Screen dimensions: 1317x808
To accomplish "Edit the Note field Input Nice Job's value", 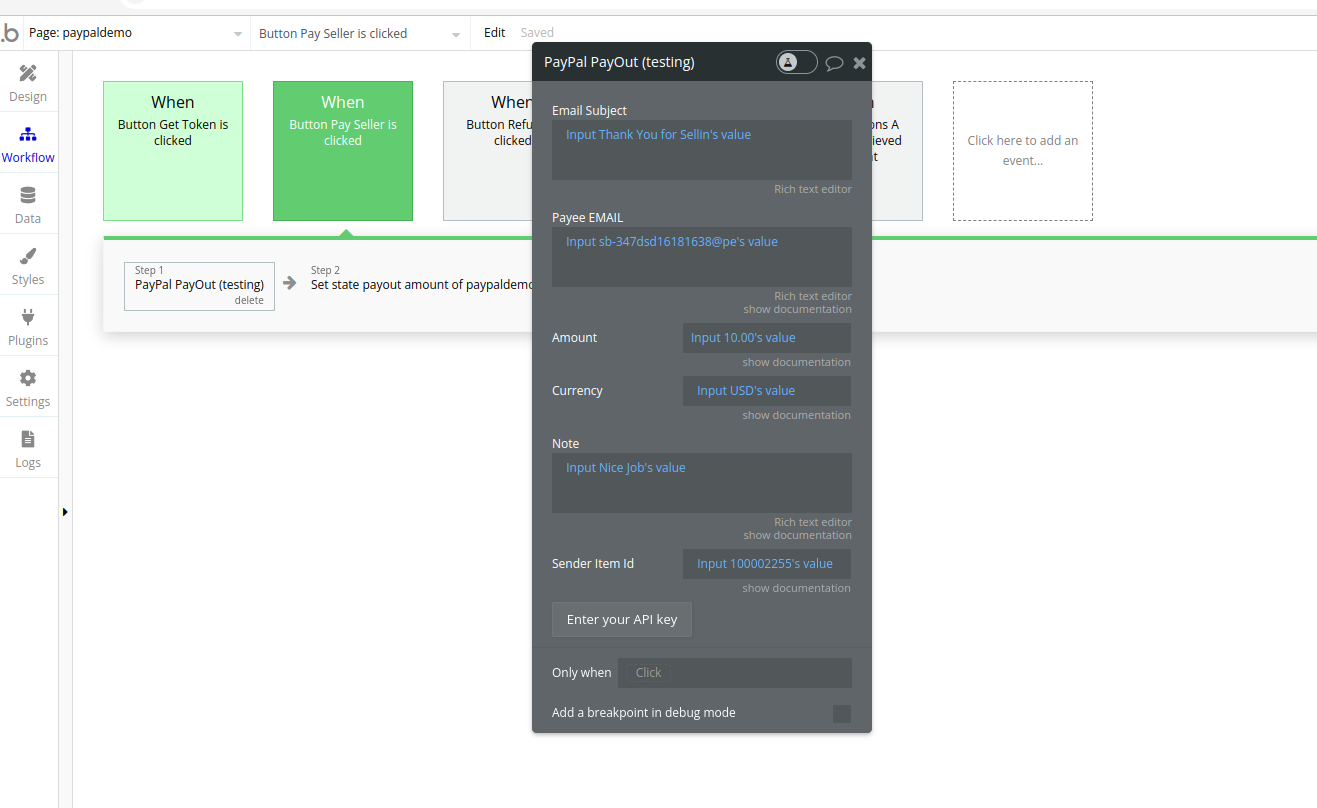I will coord(702,483).
